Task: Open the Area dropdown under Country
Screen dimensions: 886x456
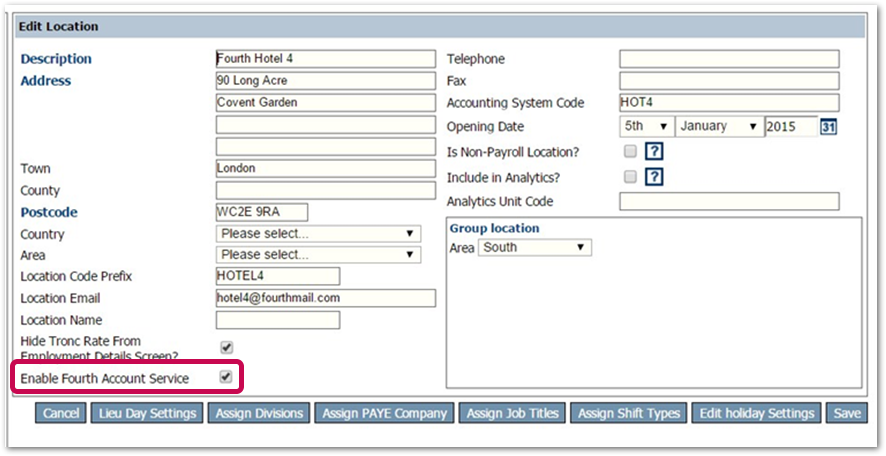Action: [318, 255]
